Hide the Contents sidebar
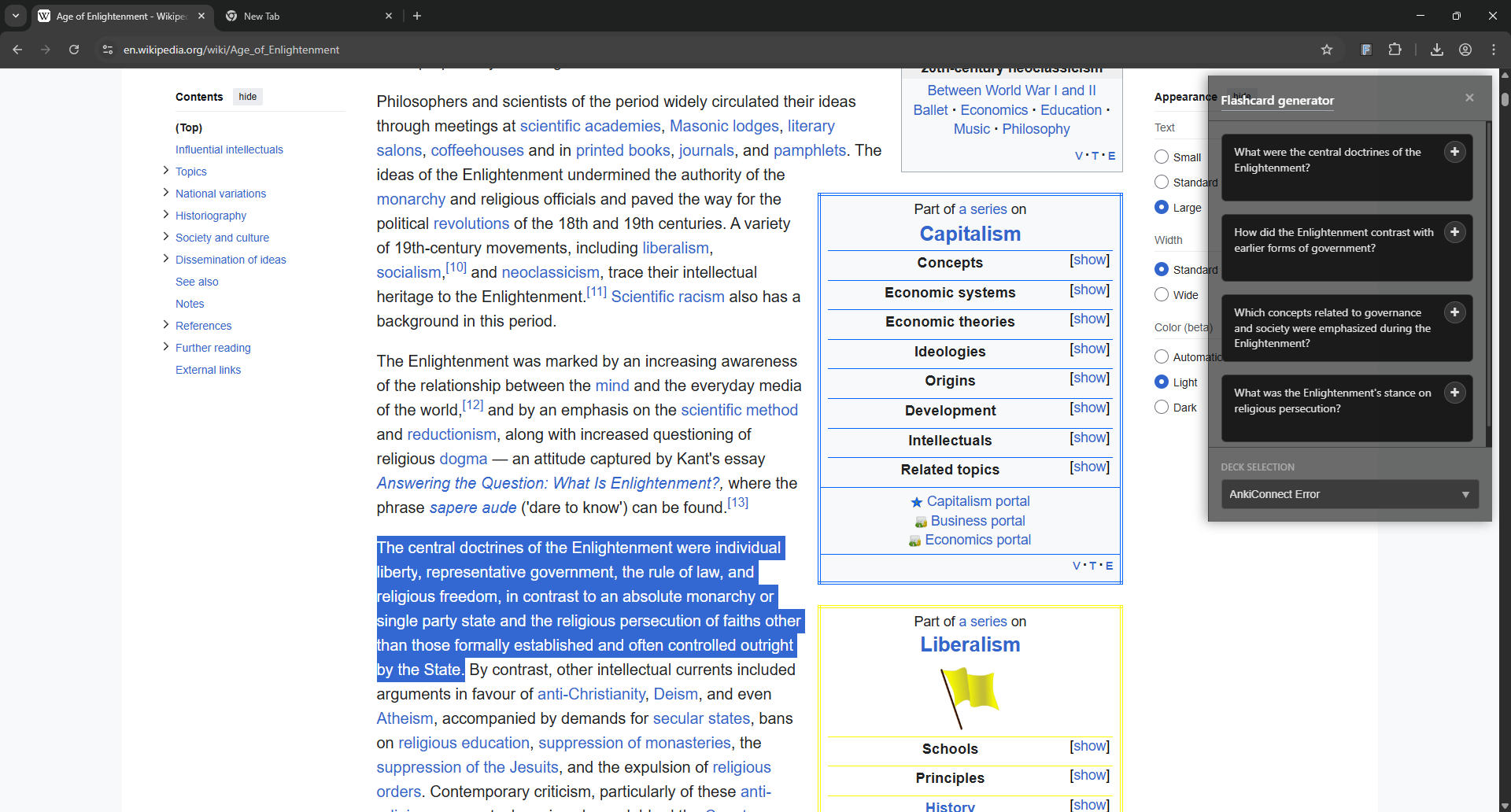Image resolution: width=1511 pixels, height=812 pixels. (x=248, y=97)
